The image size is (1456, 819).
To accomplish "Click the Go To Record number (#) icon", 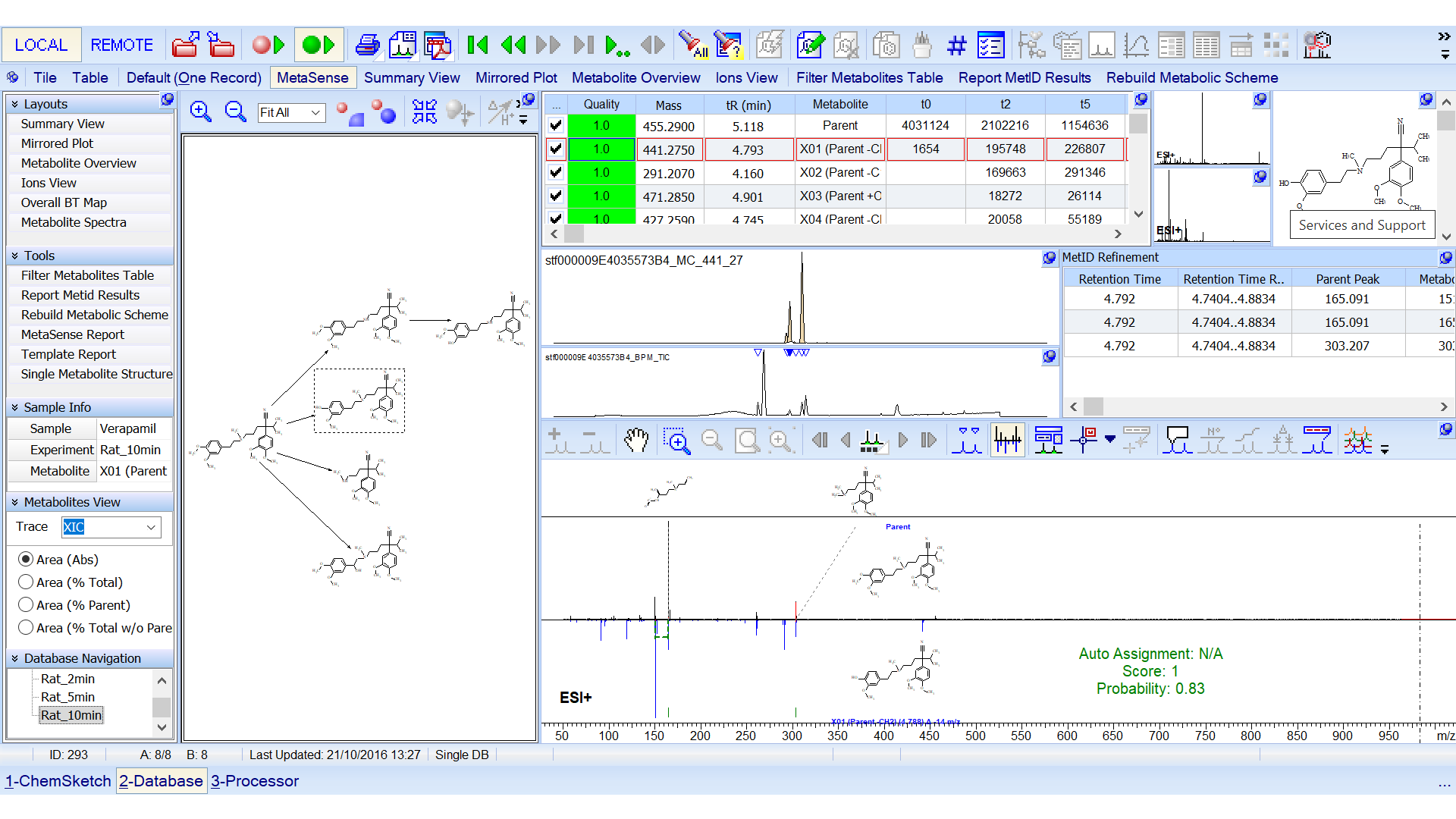I will tap(956, 45).
